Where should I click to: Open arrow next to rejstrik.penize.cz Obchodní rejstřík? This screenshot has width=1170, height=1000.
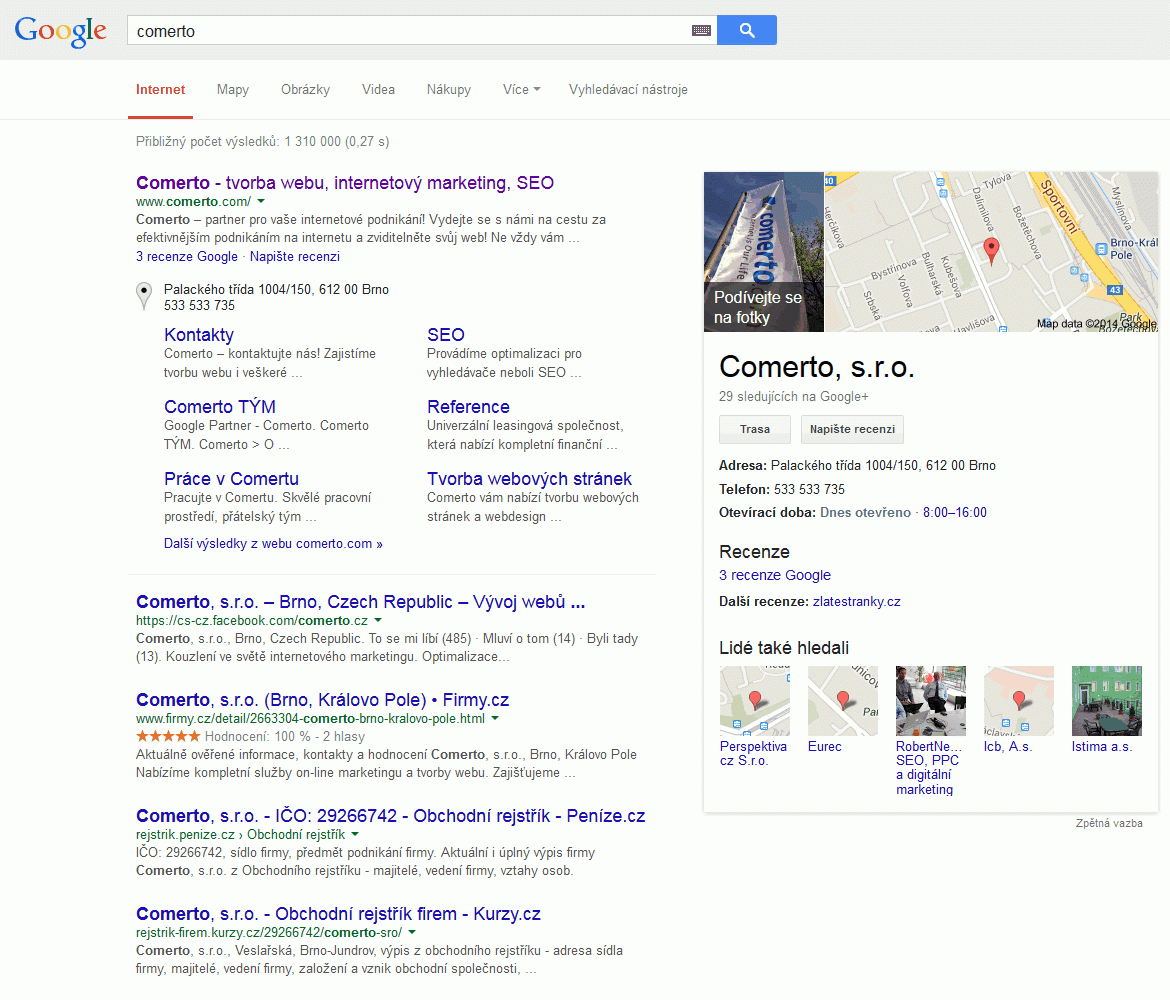click(x=355, y=834)
